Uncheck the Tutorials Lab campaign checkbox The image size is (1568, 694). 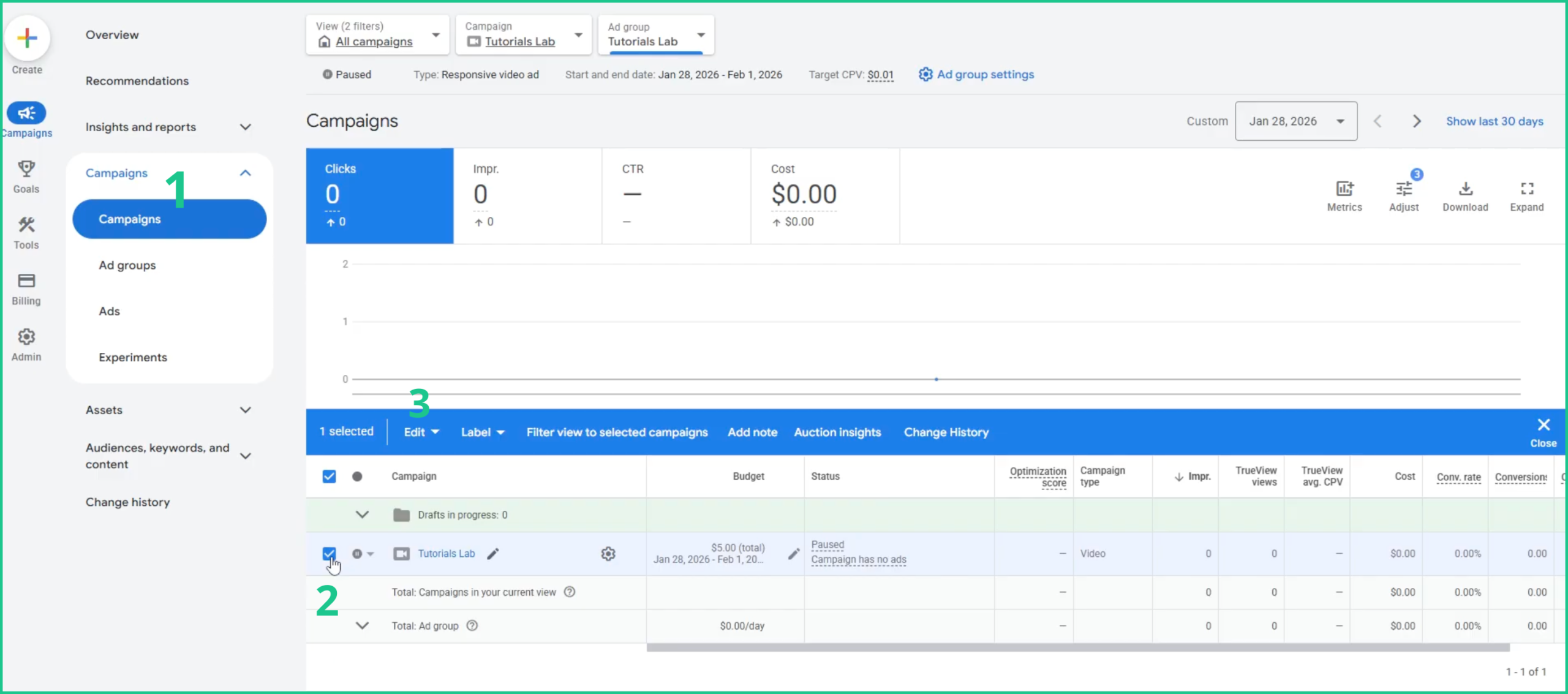point(329,554)
